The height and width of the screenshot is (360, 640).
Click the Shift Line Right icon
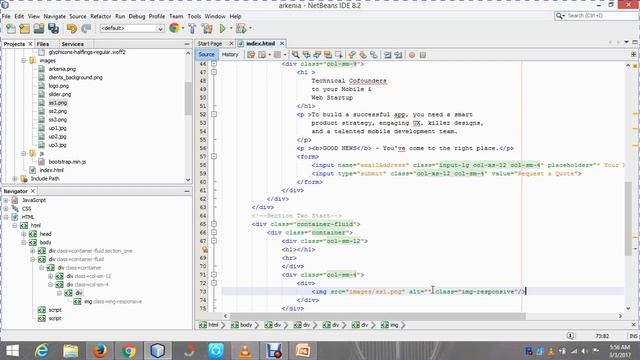coord(398,55)
